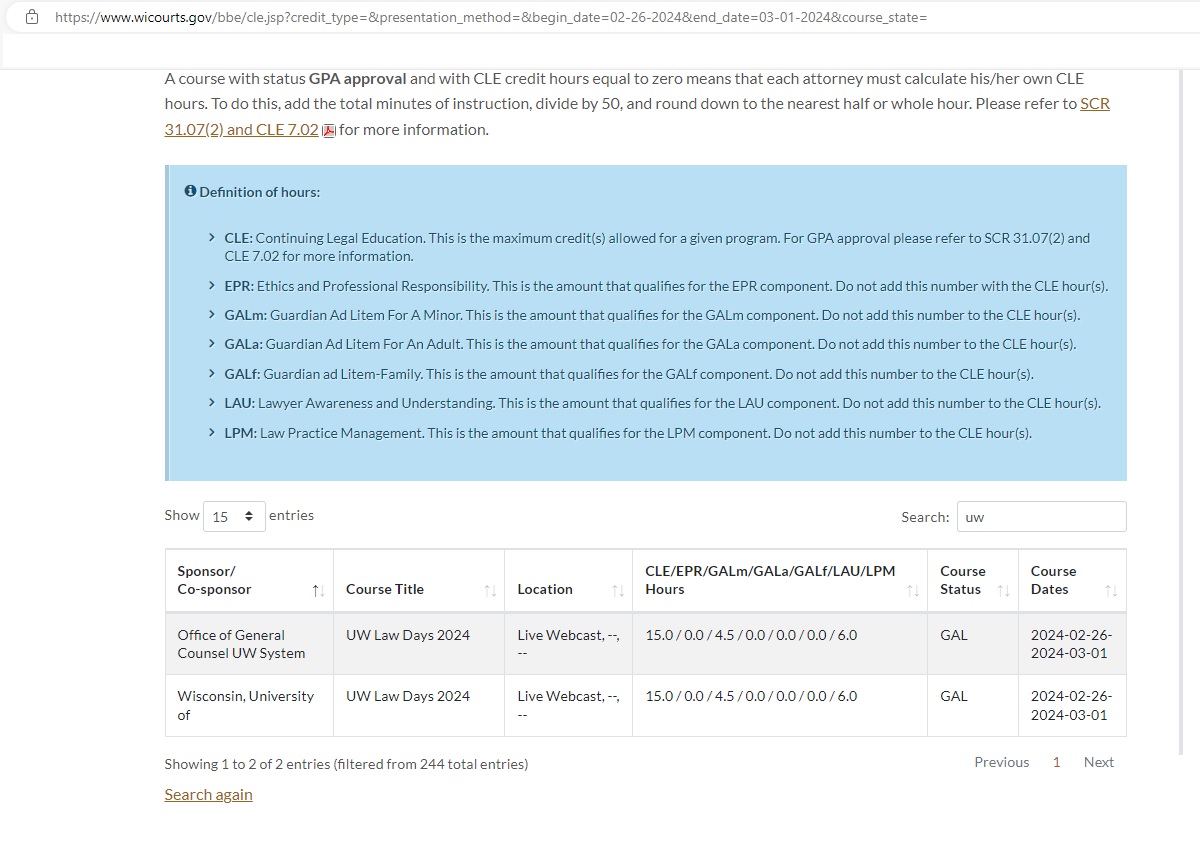Go to Next page of results

pyautogui.click(x=1098, y=762)
